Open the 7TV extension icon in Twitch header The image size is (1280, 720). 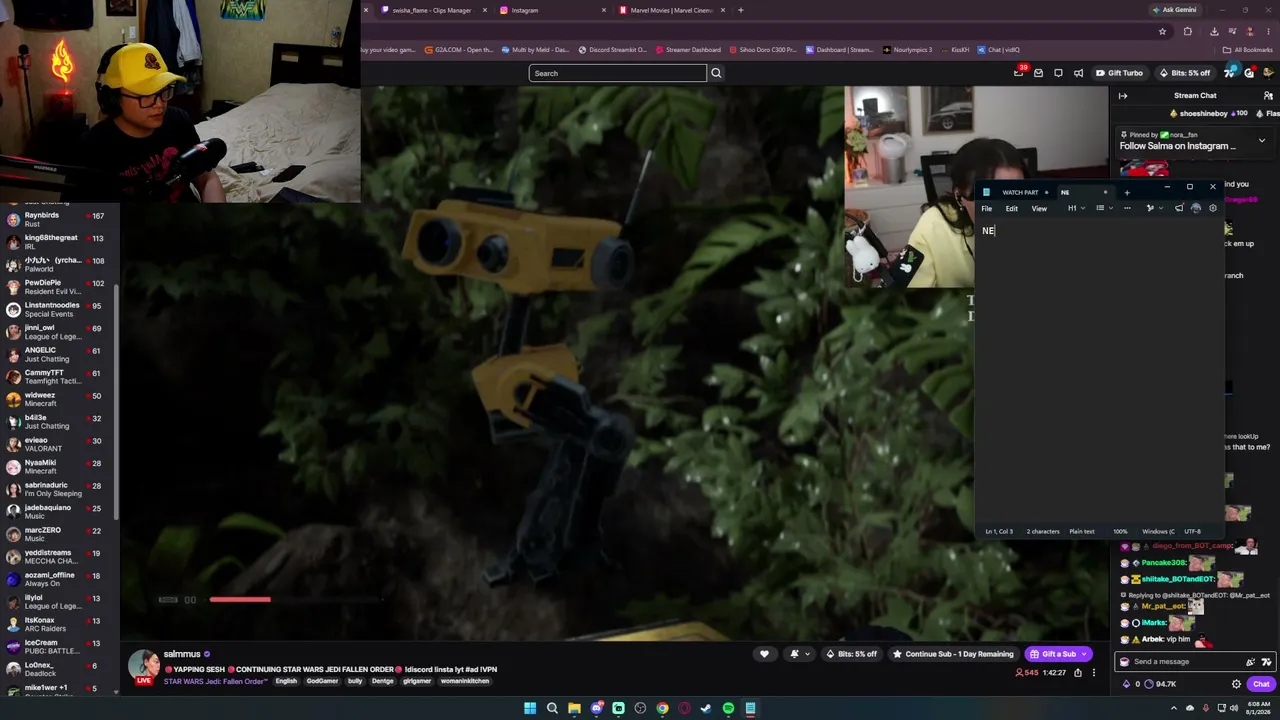pyautogui.click(x=1230, y=73)
